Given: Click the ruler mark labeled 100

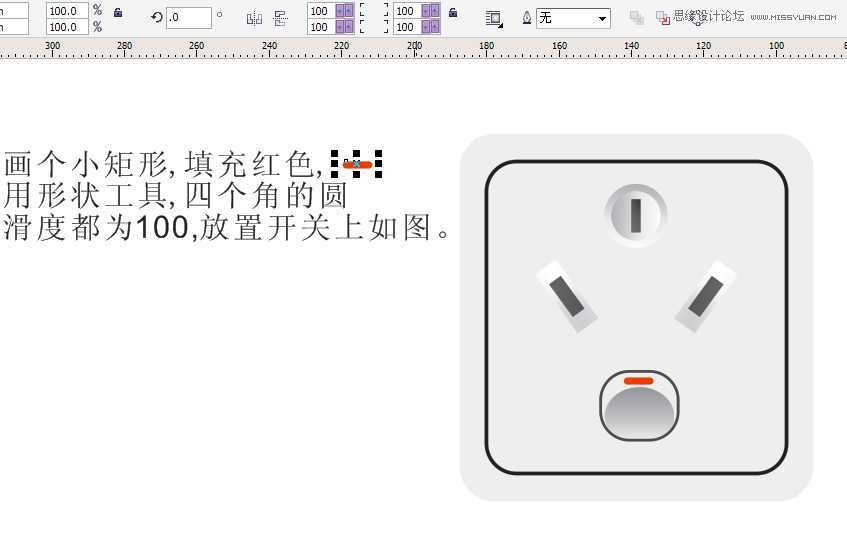Looking at the screenshot, I should point(776,46).
